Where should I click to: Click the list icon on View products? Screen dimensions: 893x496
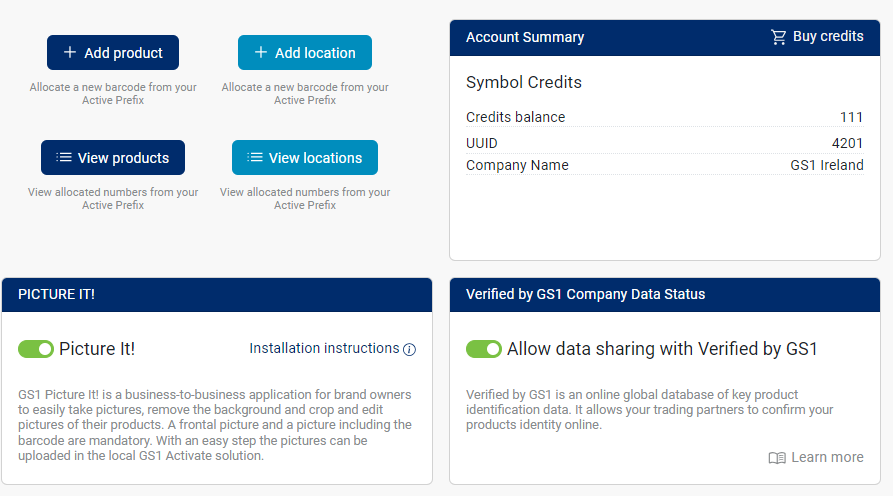pyautogui.click(x=64, y=157)
